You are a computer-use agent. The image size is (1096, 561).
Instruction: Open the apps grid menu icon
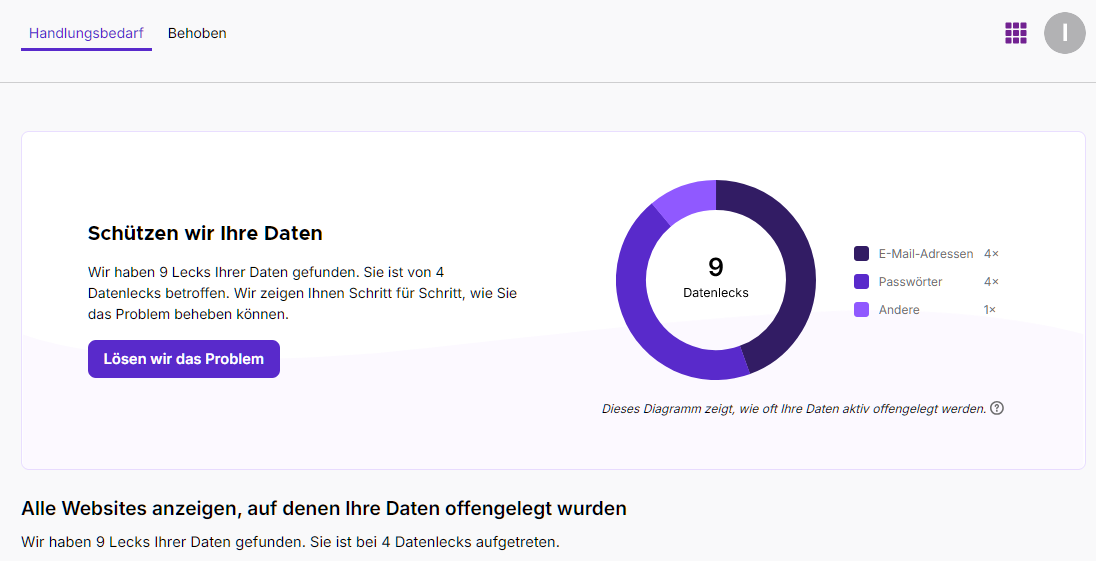point(1016,33)
